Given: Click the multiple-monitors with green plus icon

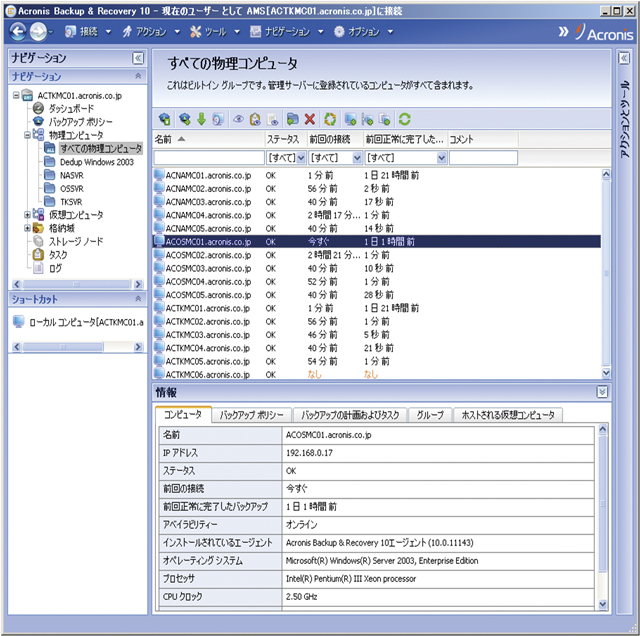Looking at the screenshot, I should click(367, 119).
